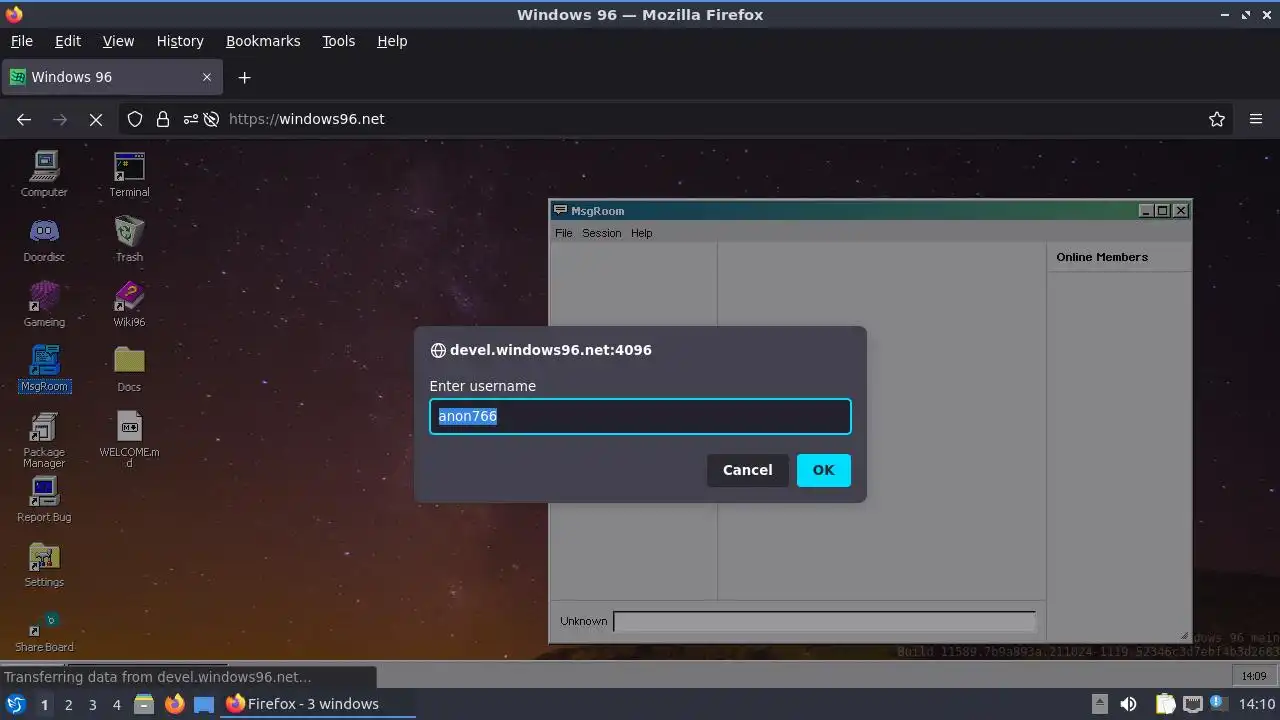Open a new tab with plus
The height and width of the screenshot is (720, 1280).
coord(244,77)
